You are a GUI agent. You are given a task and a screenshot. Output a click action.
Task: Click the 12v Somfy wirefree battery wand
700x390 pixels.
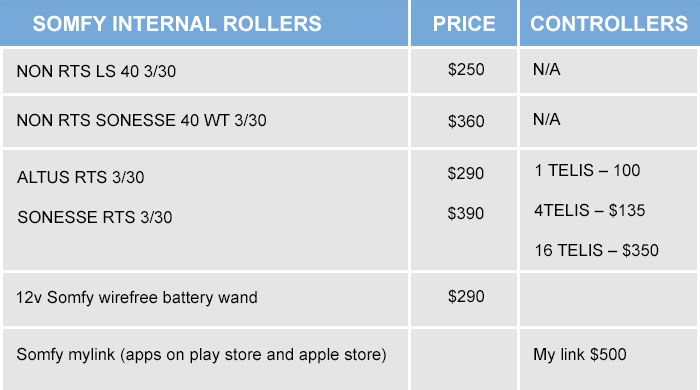(x=137, y=298)
